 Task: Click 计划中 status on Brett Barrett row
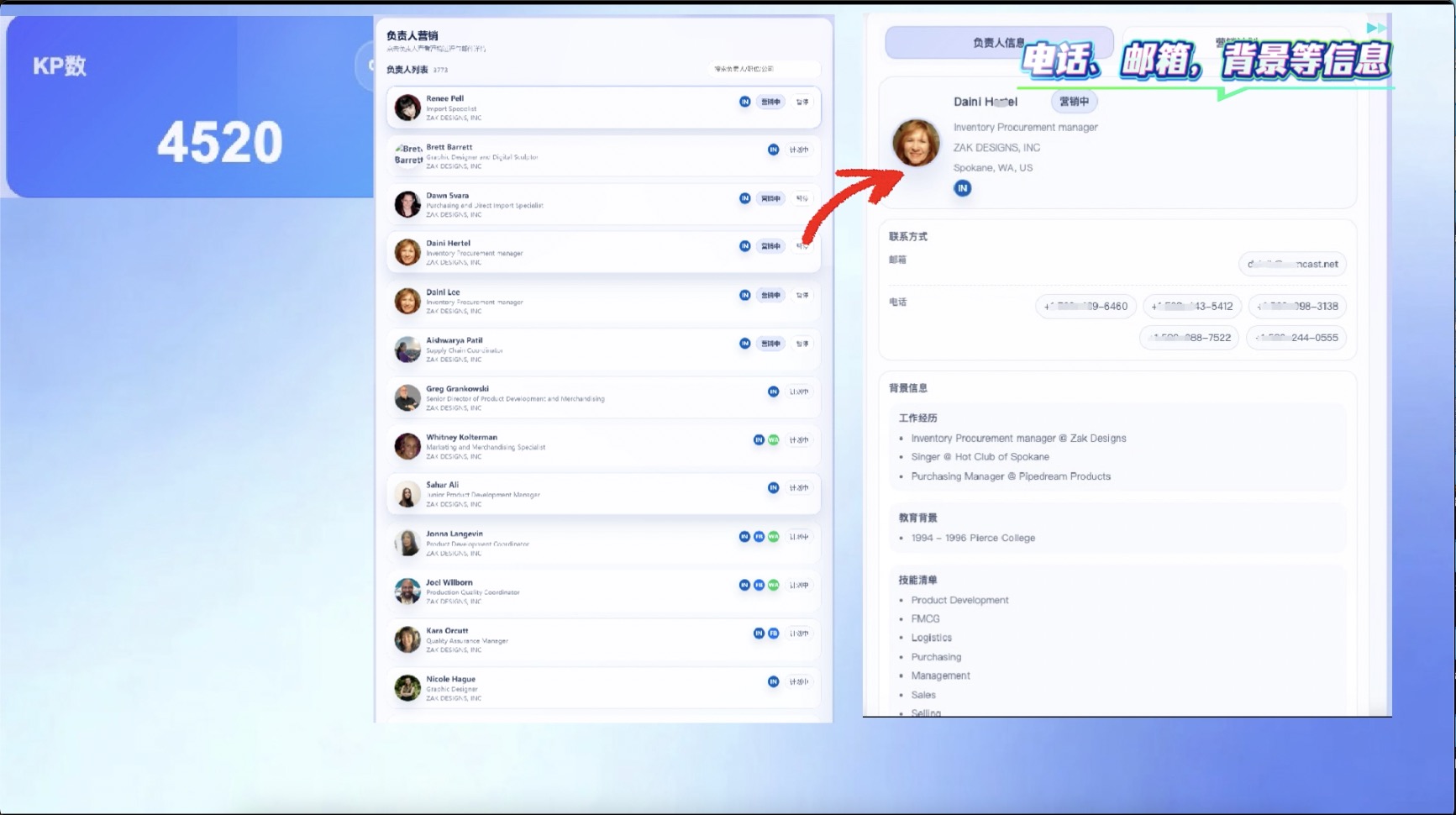coord(799,150)
